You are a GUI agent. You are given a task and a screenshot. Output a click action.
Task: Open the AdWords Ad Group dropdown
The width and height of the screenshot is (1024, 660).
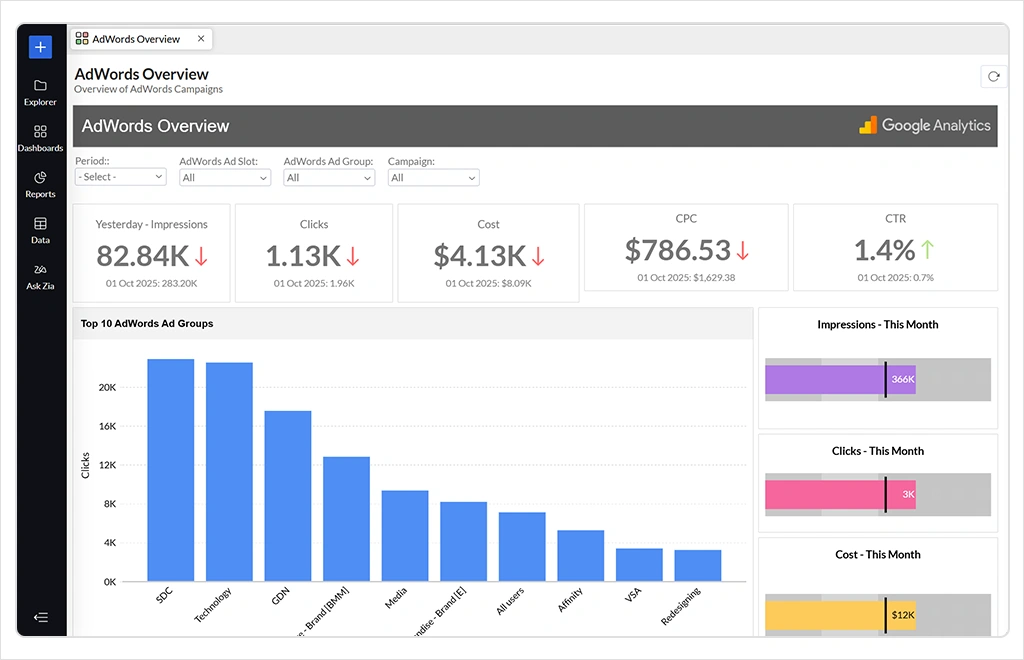pyautogui.click(x=329, y=178)
